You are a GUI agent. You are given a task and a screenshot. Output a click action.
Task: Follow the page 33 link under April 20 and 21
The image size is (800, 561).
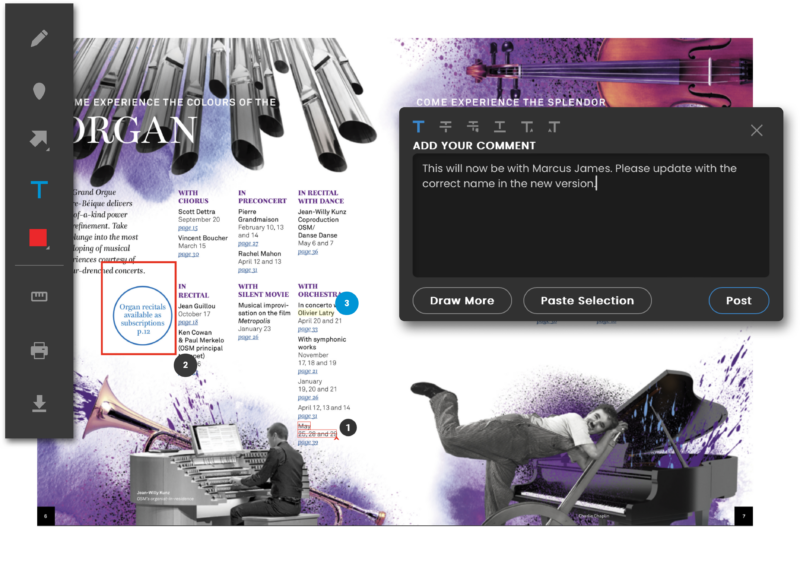point(308,329)
